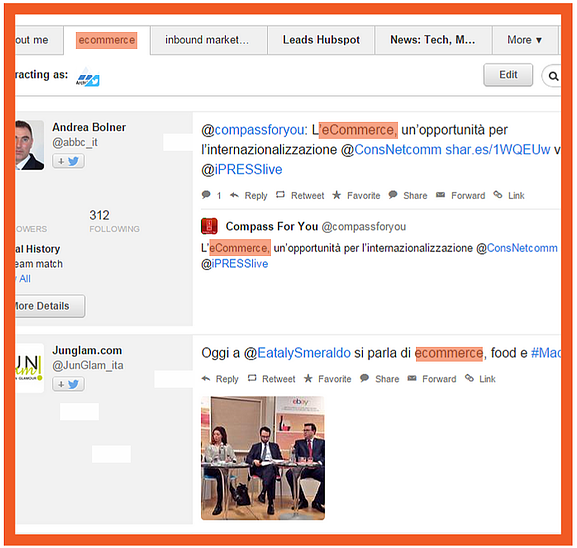The height and width of the screenshot is (548, 577).
Task: Open @ConsNetcomm mention in Andrea's tweet
Action: (391, 150)
